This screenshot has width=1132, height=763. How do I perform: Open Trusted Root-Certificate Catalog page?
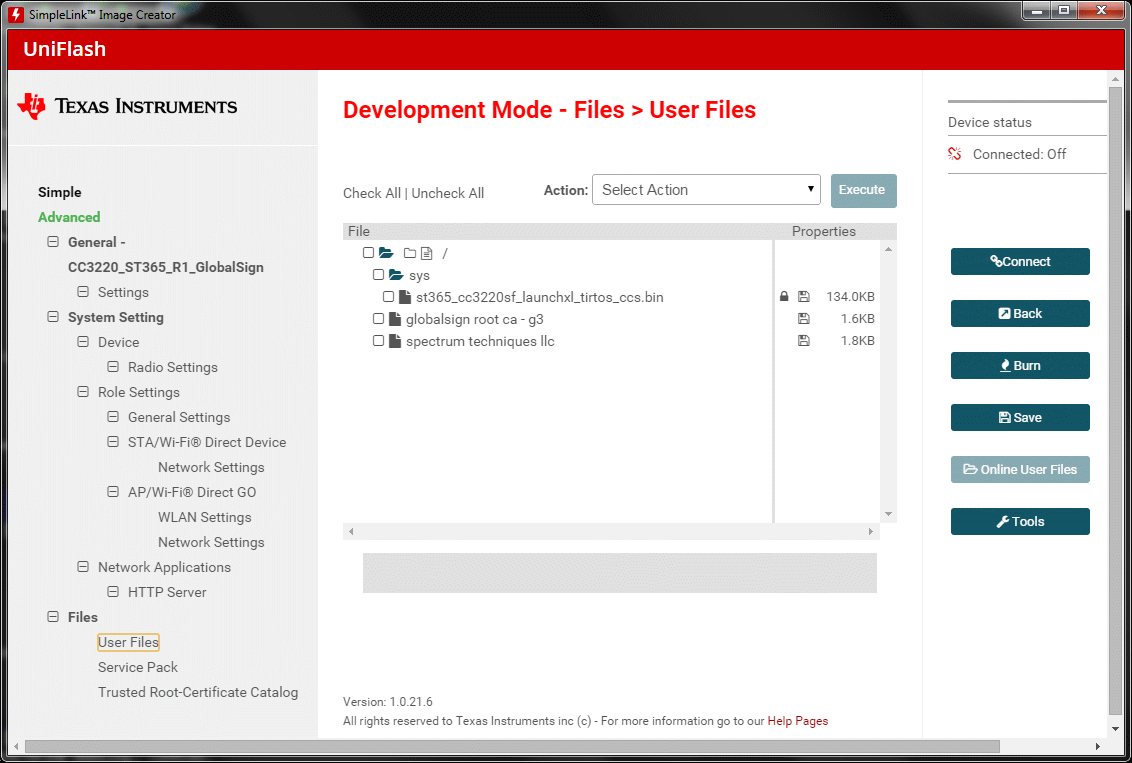click(x=198, y=692)
